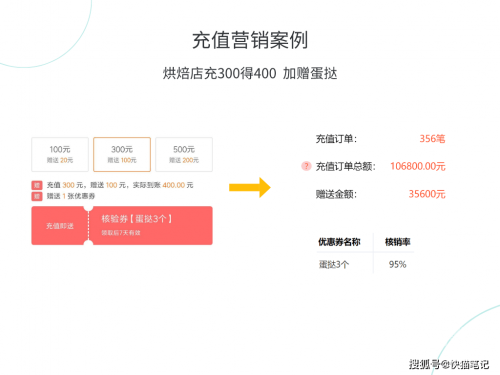Select the 100元 recharge option

point(60,154)
